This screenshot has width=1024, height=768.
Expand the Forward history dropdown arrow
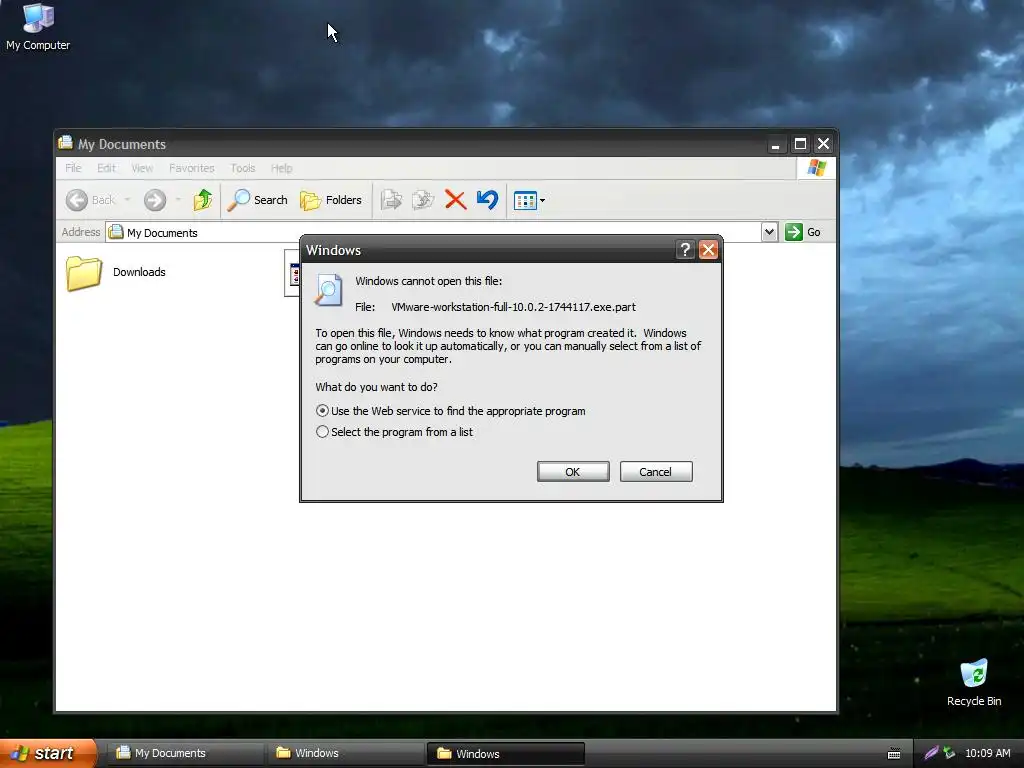tap(178, 200)
